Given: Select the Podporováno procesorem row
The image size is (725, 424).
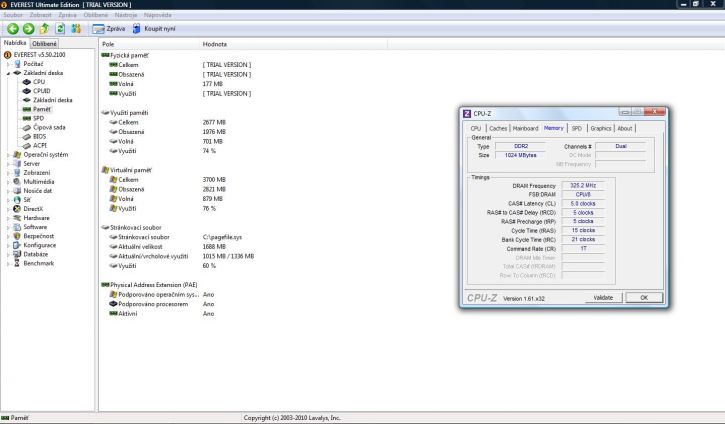Looking at the screenshot, I should (x=162, y=304).
